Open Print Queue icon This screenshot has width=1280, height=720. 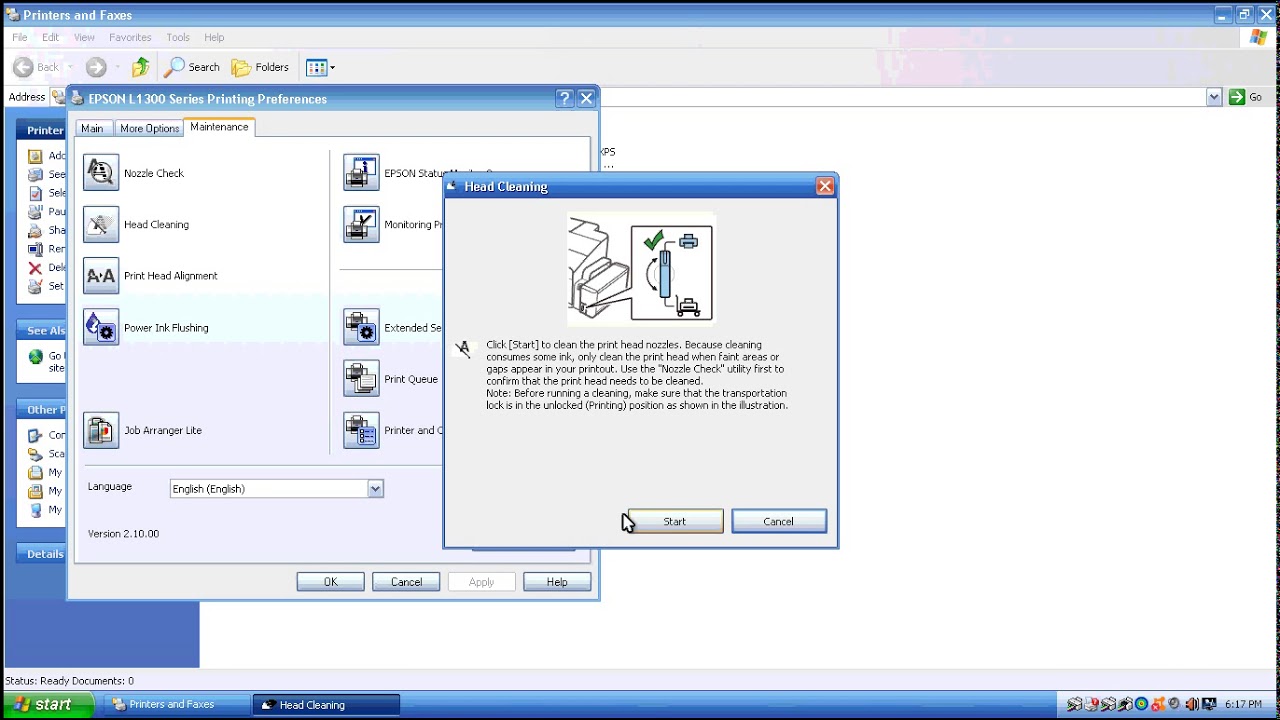[x=361, y=379]
